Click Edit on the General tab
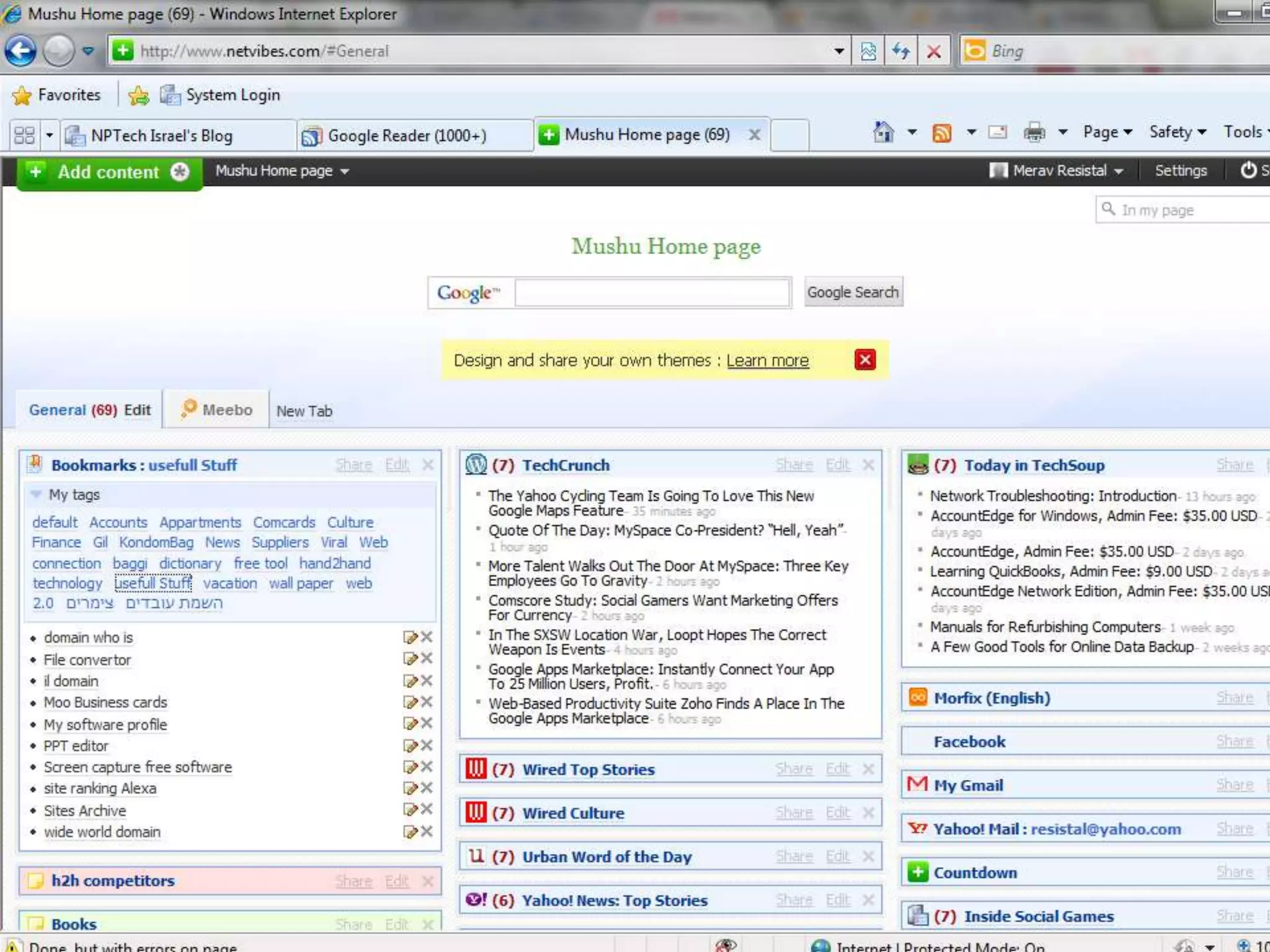 coord(137,410)
